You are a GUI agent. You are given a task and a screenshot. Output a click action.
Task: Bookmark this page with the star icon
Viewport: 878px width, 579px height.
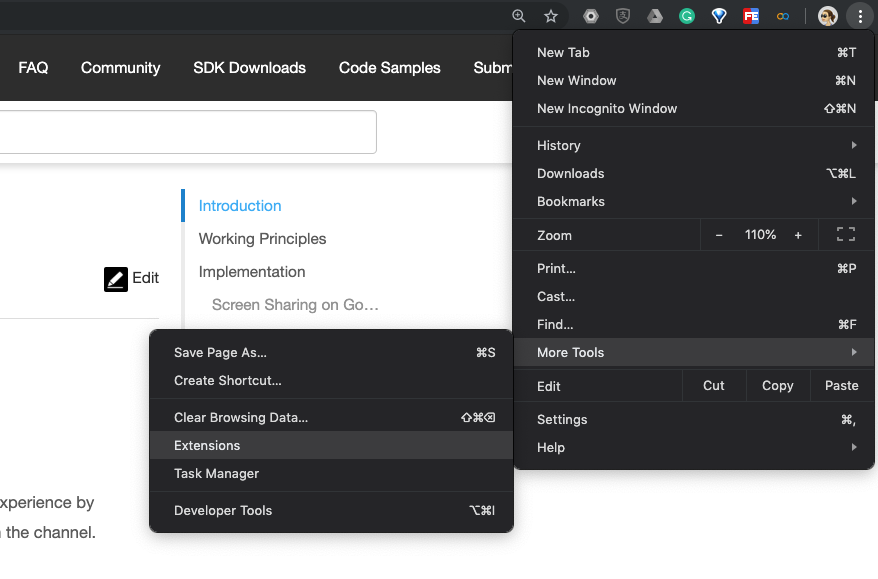coord(550,16)
